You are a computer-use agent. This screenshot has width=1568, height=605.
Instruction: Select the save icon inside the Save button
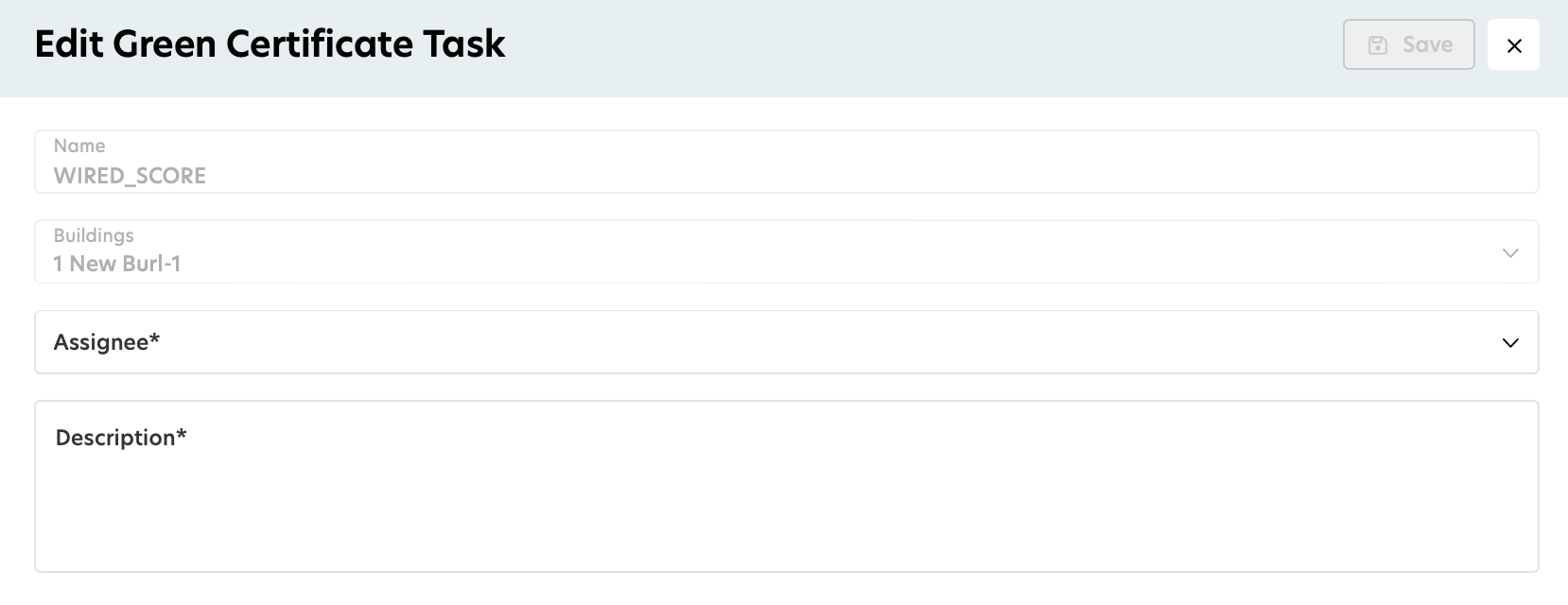pyautogui.click(x=1378, y=44)
